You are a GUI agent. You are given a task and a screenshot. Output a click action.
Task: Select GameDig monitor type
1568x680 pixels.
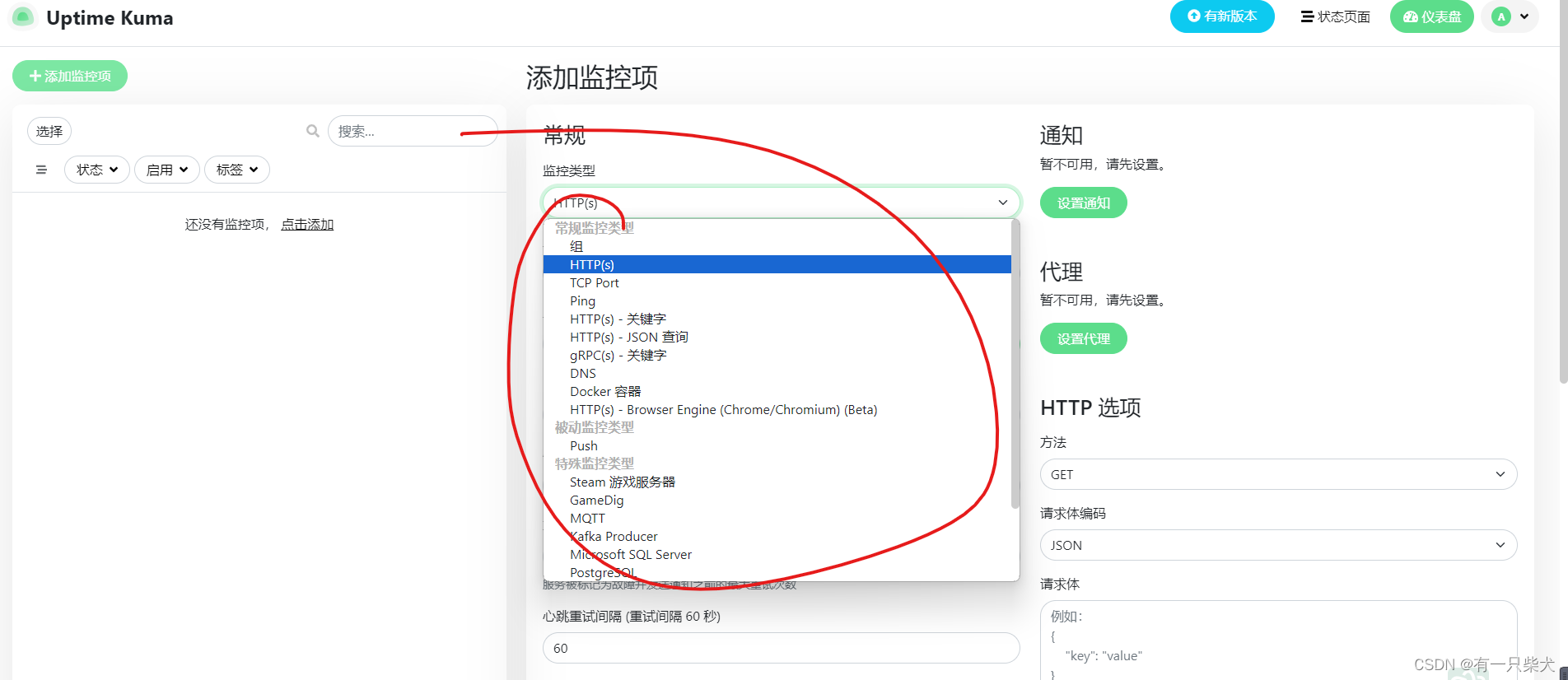click(777, 500)
